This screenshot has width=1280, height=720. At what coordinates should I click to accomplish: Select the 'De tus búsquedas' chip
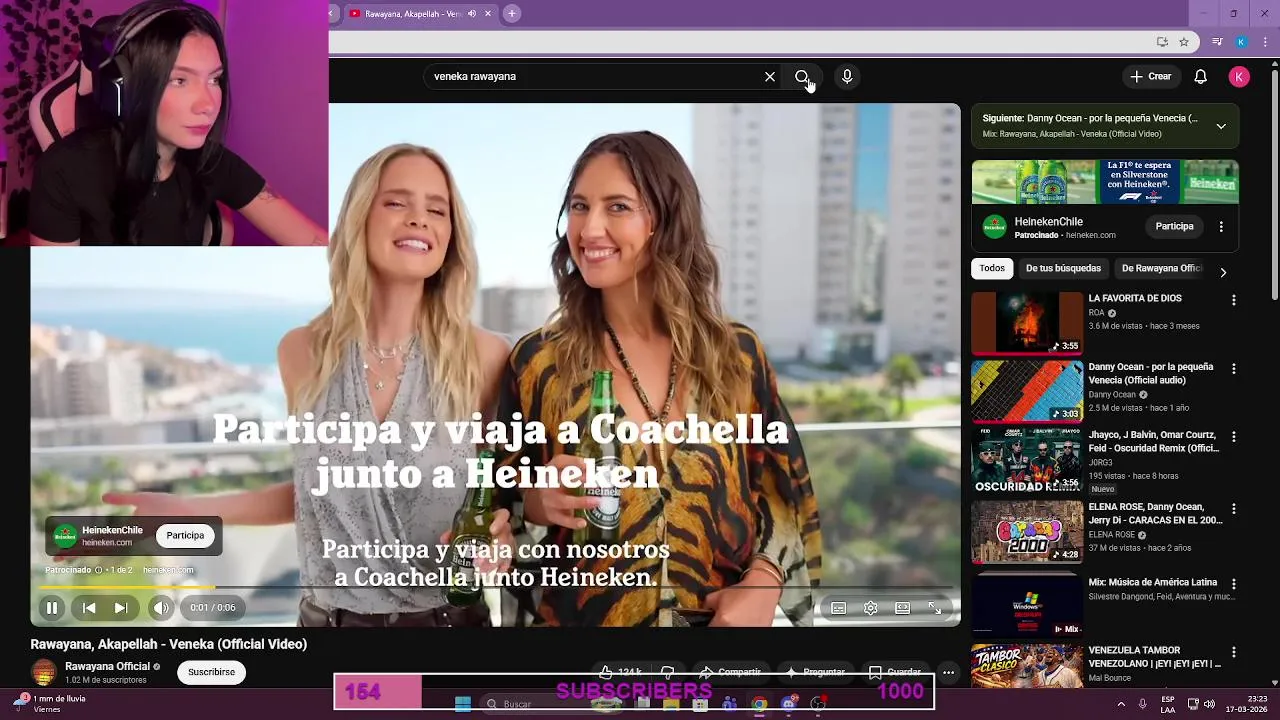point(1063,268)
